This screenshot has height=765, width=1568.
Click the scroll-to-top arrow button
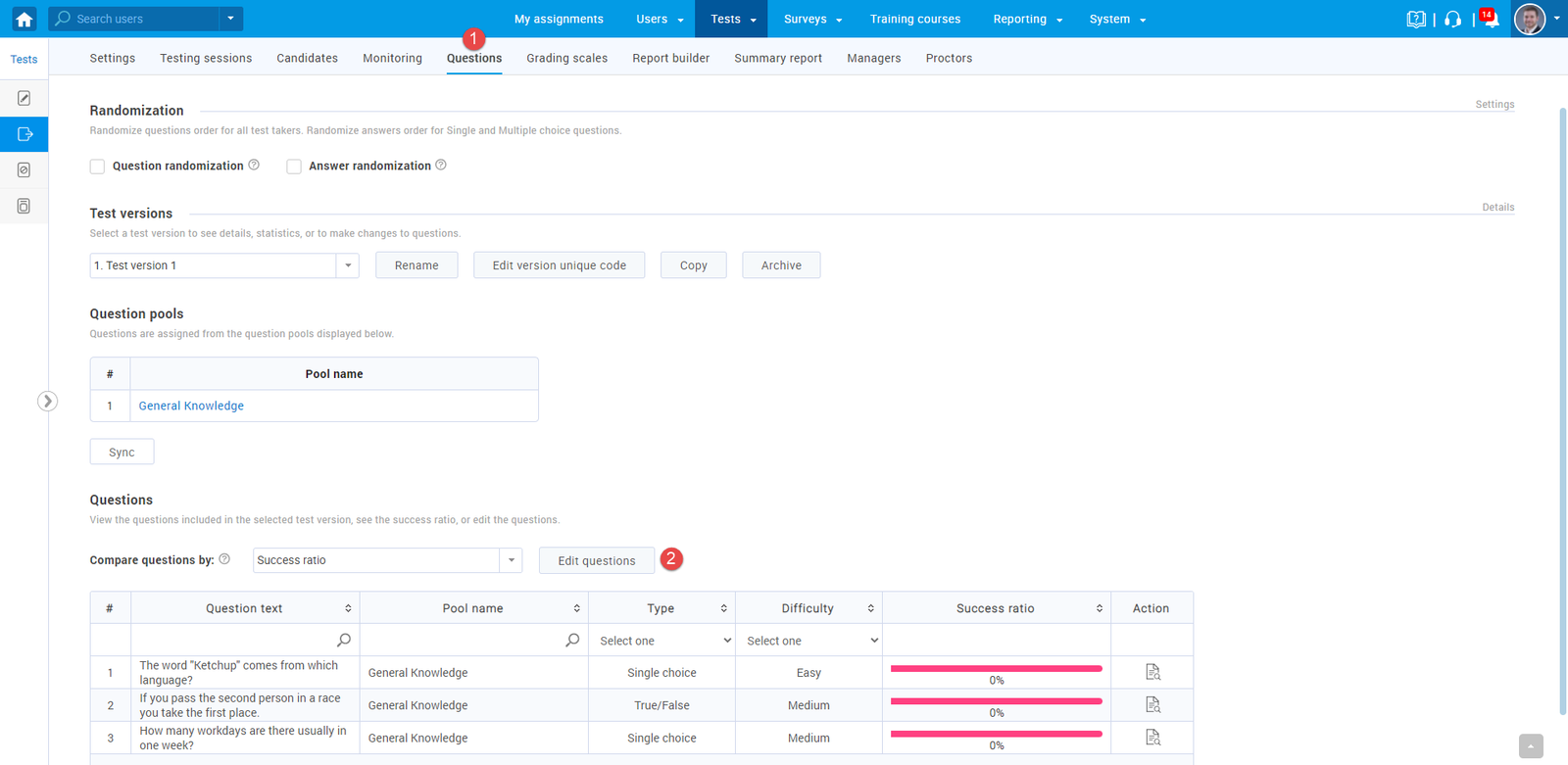point(1531,746)
